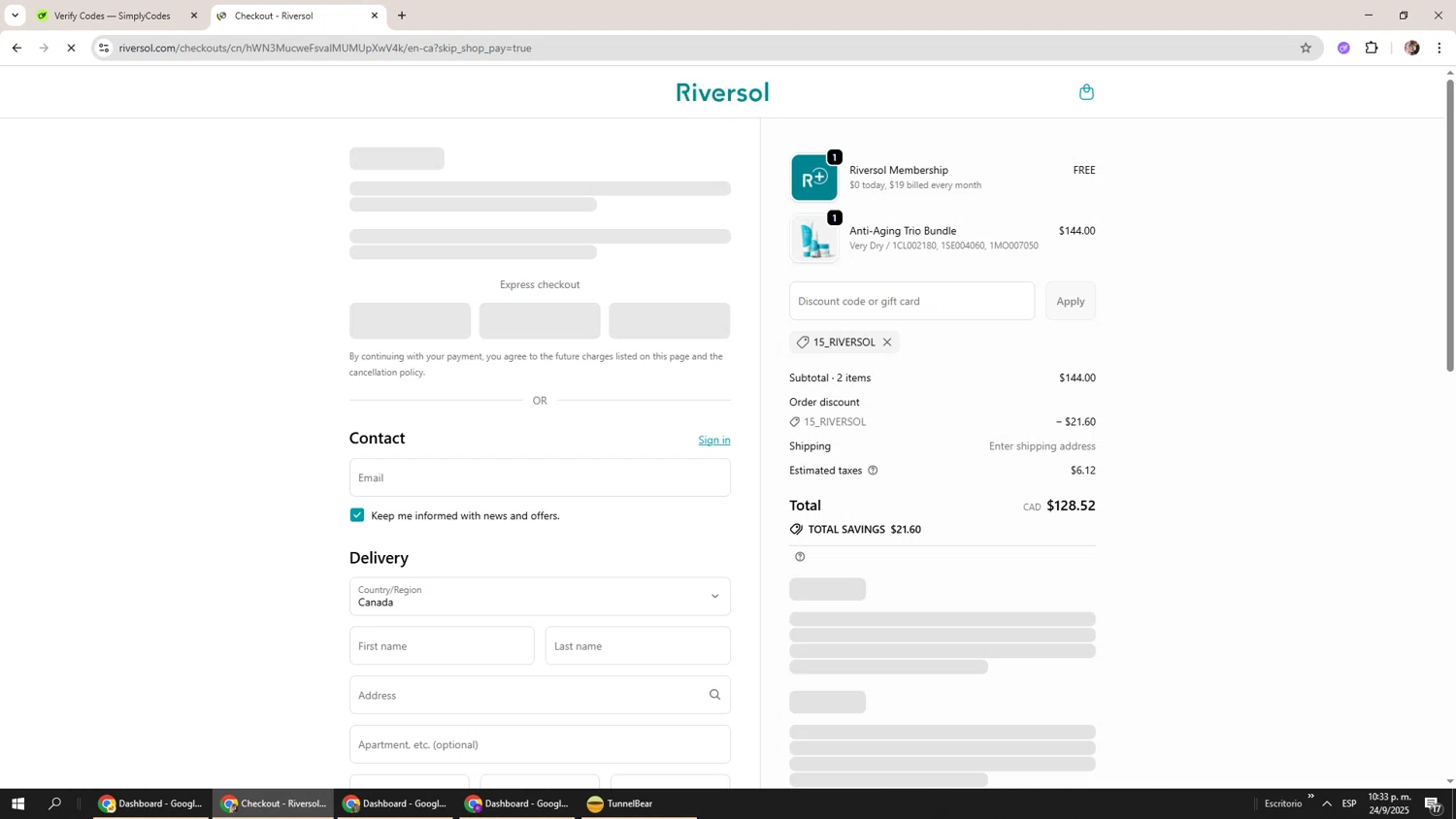Click the TOTAL SAVINGS $21.60 label
Image resolution: width=1456 pixels, height=819 pixels.
(855, 530)
